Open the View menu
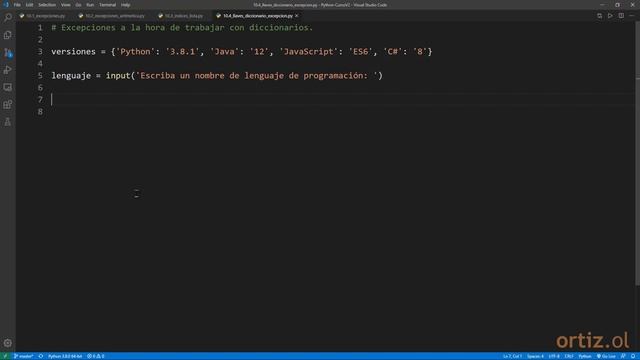This screenshot has width=640, height=360. coord(66,5)
